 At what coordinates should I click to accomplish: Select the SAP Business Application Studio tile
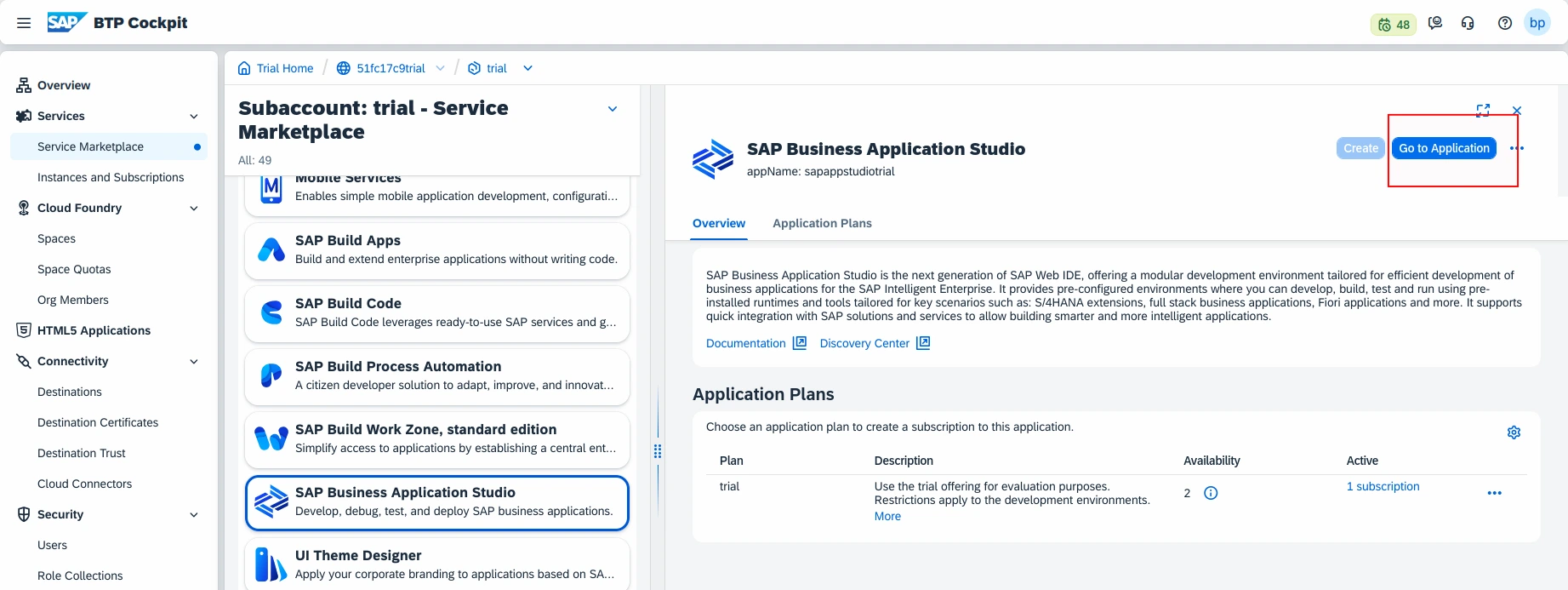(x=437, y=502)
